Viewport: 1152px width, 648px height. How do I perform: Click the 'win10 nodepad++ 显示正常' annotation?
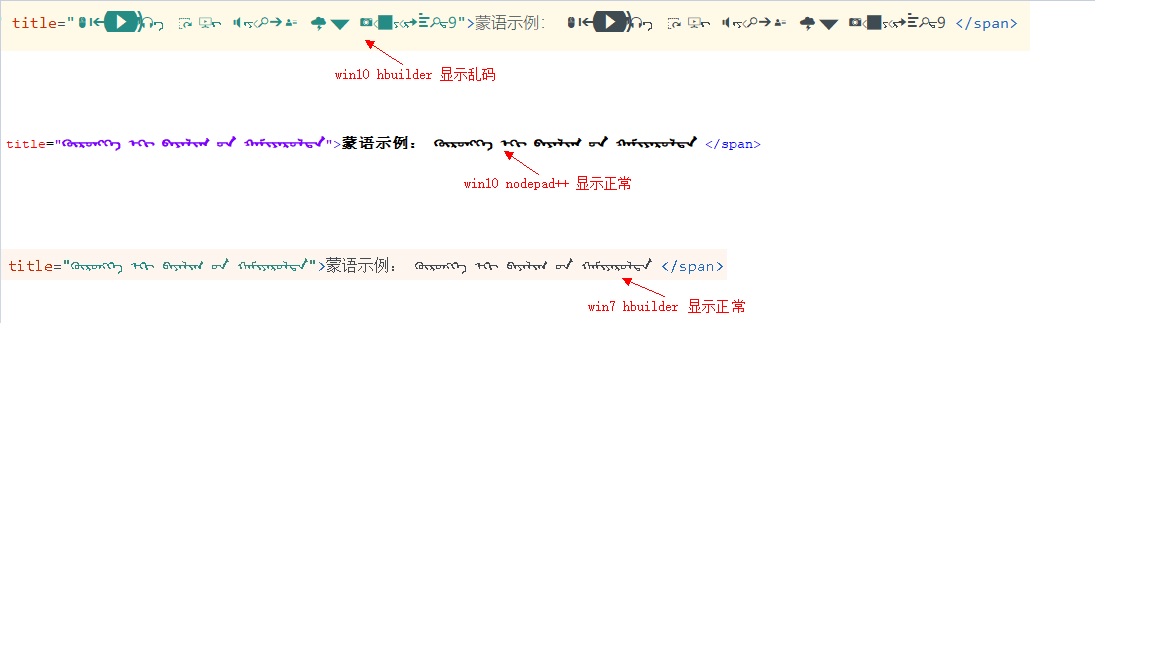tap(547, 184)
